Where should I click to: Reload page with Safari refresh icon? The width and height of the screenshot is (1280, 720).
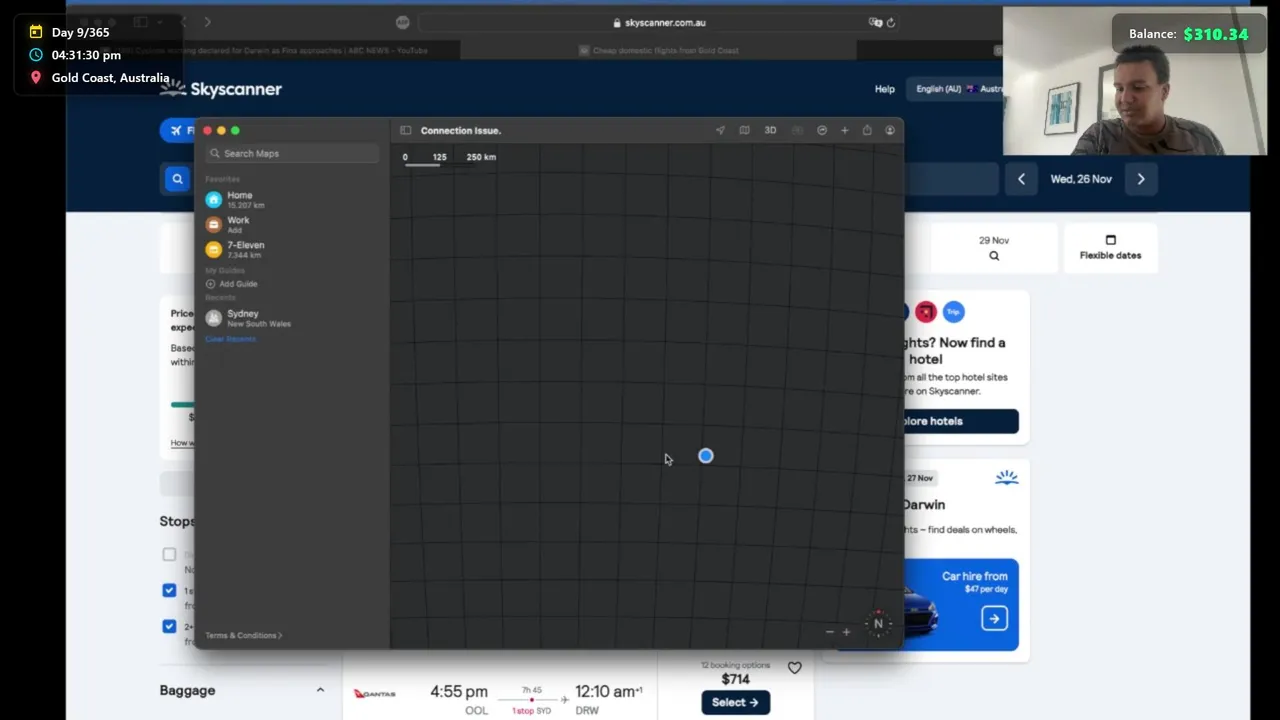(x=890, y=22)
